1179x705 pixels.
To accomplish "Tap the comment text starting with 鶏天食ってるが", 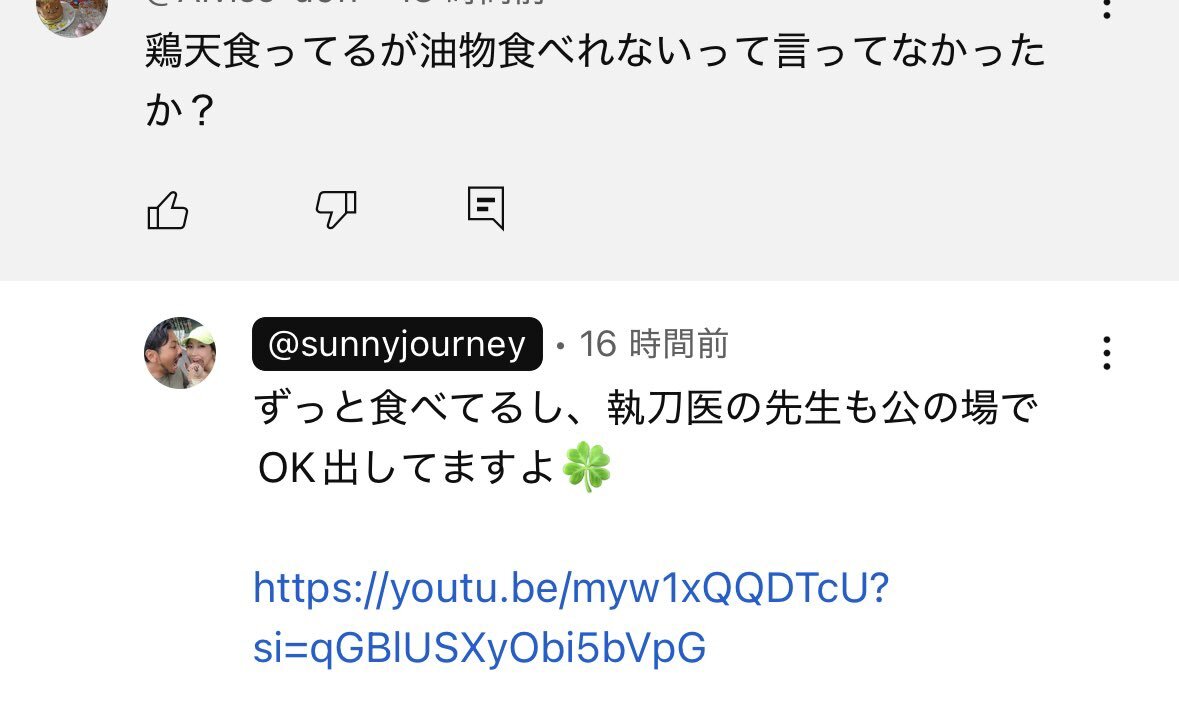I will (595, 52).
